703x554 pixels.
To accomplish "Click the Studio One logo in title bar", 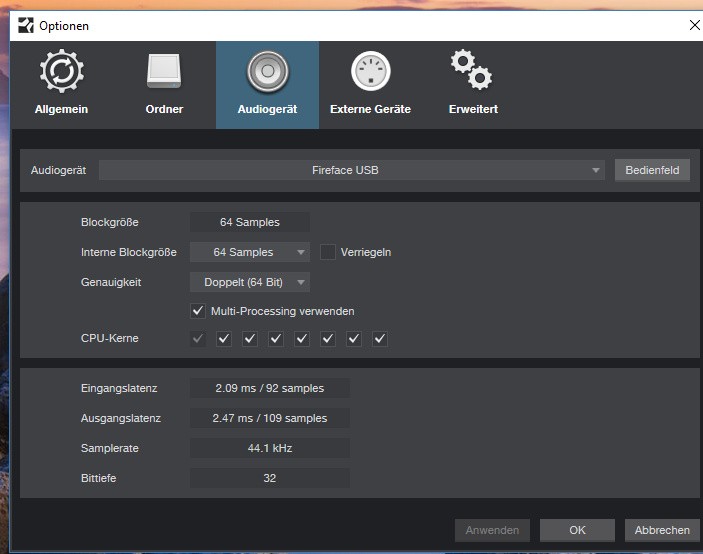I will (x=24, y=25).
